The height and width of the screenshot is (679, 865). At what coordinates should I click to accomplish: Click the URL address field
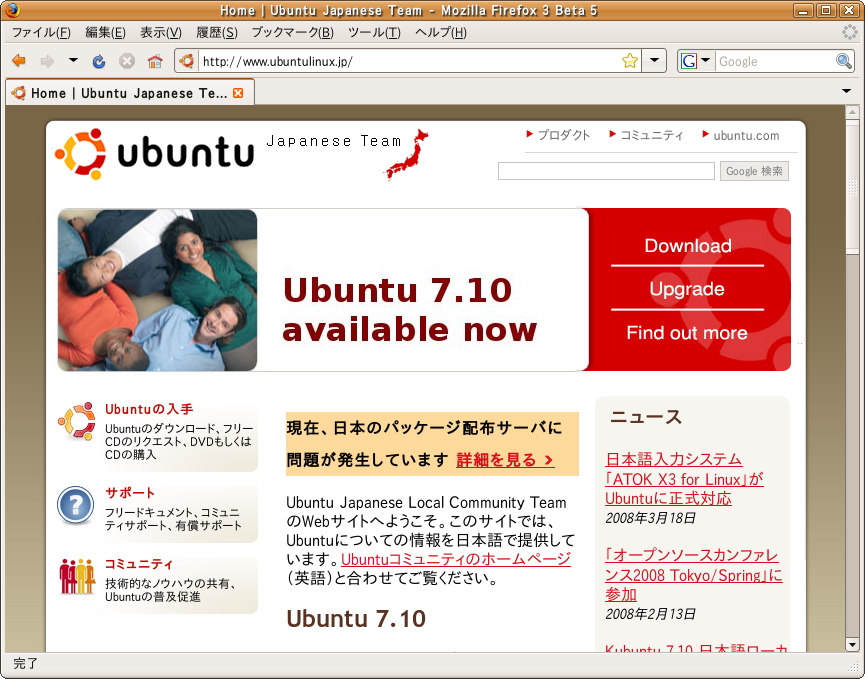coord(408,61)
